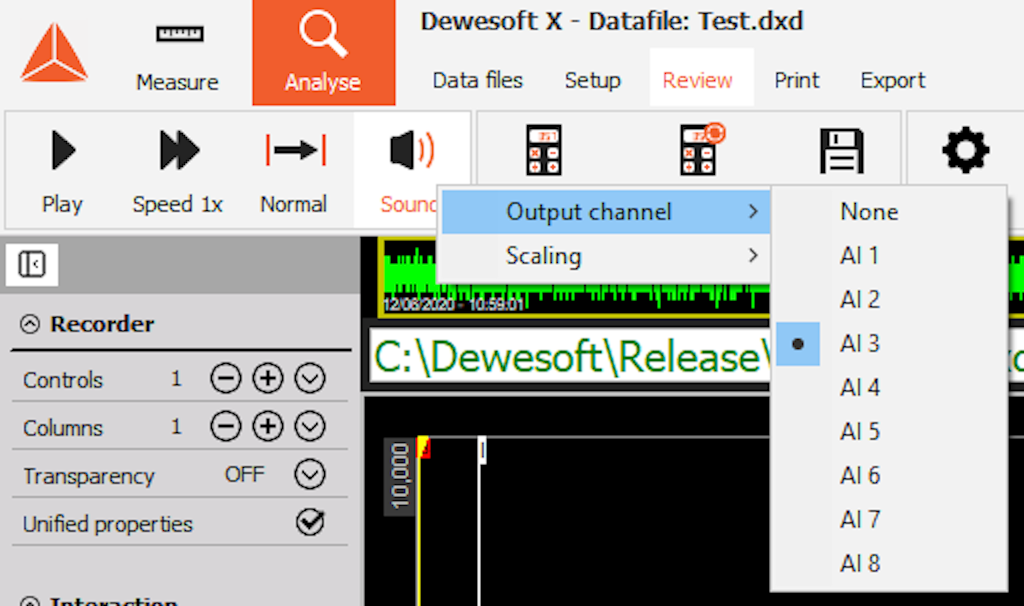The height and width of the screenshot is (606, 1024).
Task: Change playback Speed 1x
Action: (x=178, y=171)
